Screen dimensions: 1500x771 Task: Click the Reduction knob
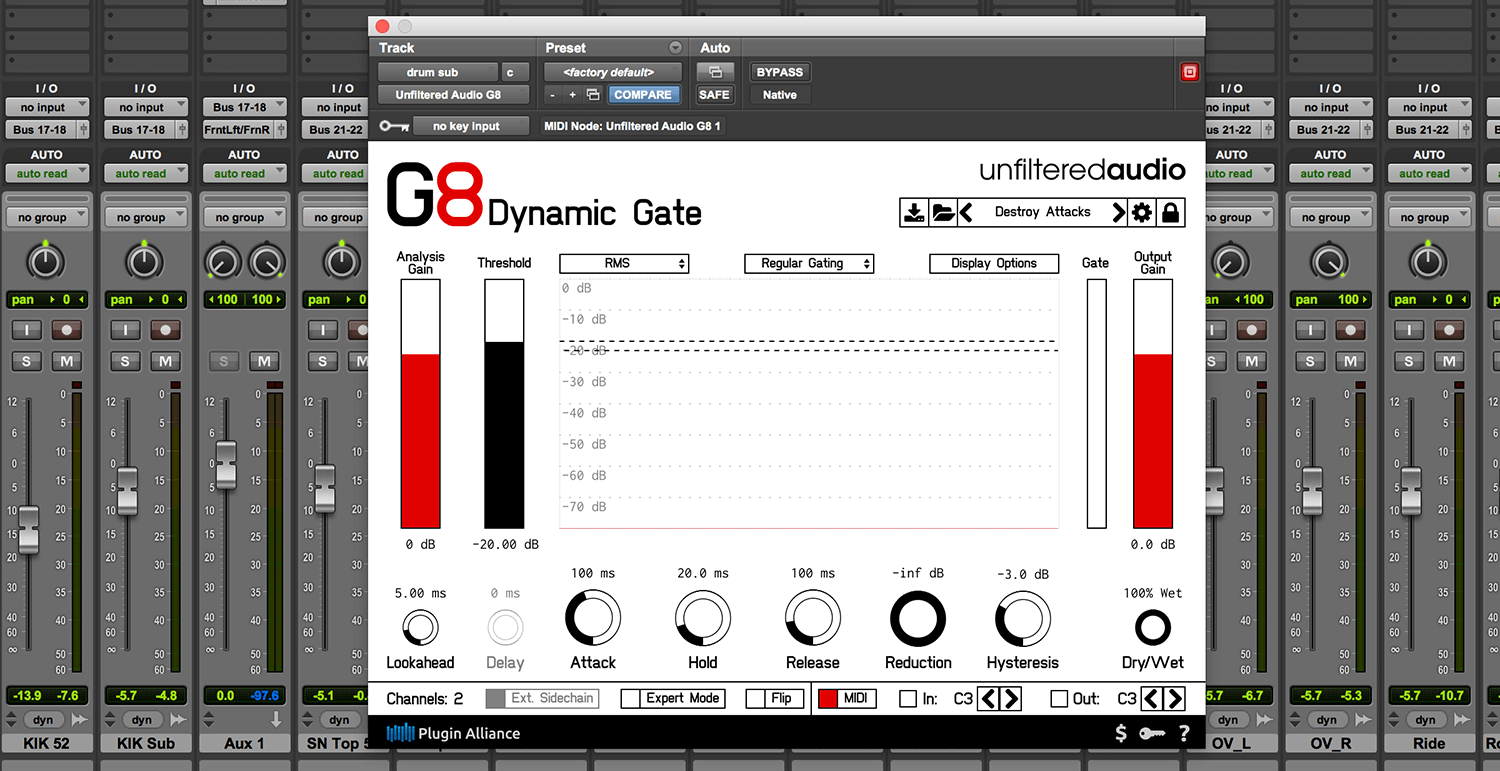click(x=918, y=618)
